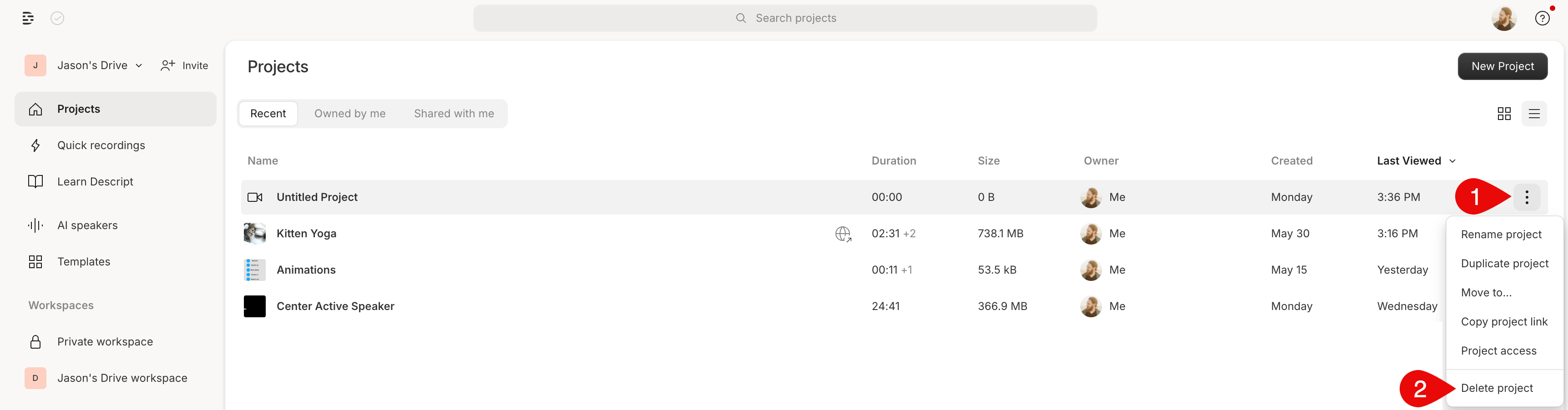The height and width of the screenshot is (410, 1568).
Task: Click in the Search projects field
Action: tap(785, 18)
